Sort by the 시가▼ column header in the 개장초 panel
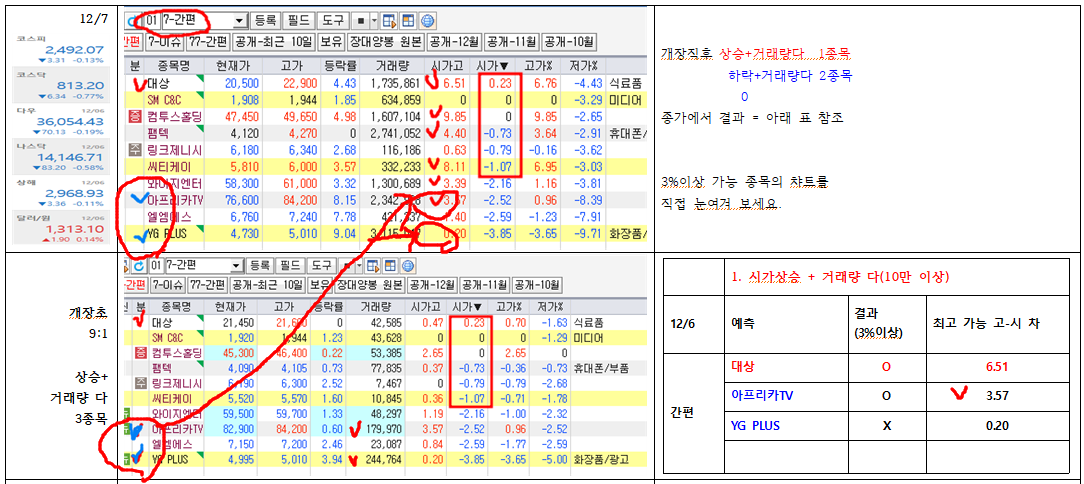 [x=469, y=307]
